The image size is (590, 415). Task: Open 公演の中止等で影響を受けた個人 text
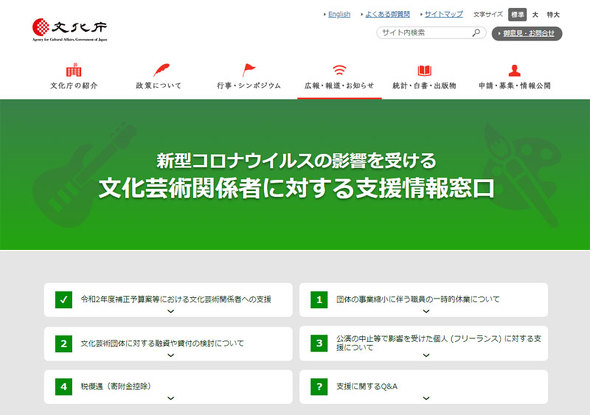(x=439, y=343)
